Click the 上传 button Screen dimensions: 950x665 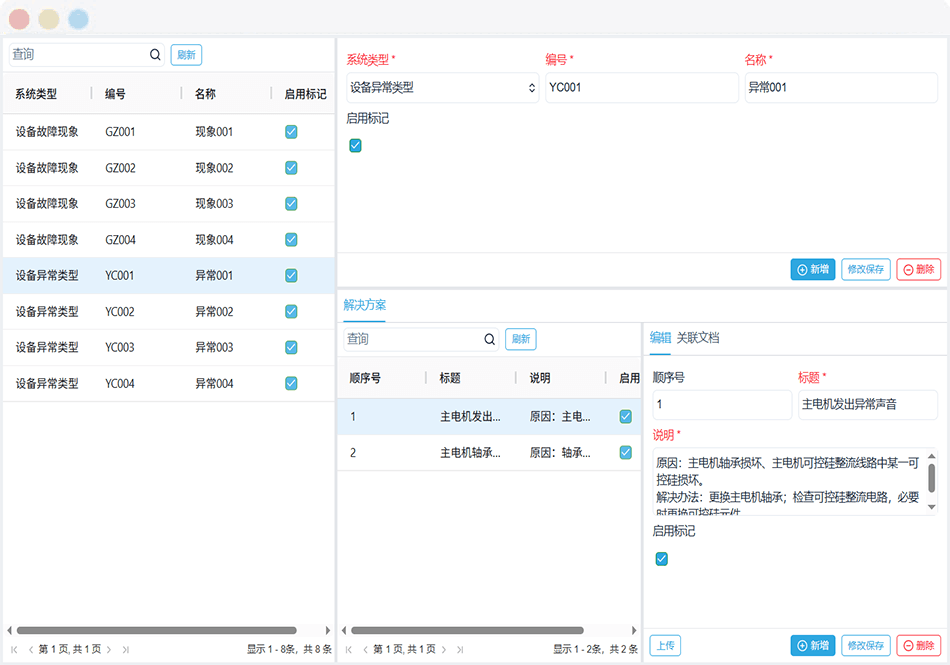666,646
